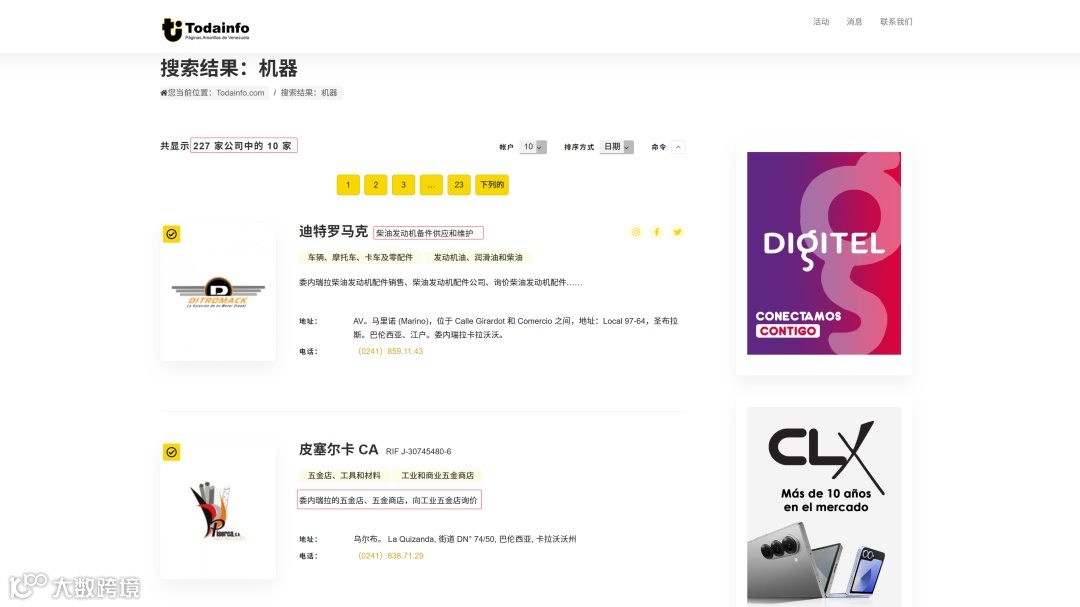
Task: Click verified badge on 迪特罗马克 card
Action: tap(172, 234)
